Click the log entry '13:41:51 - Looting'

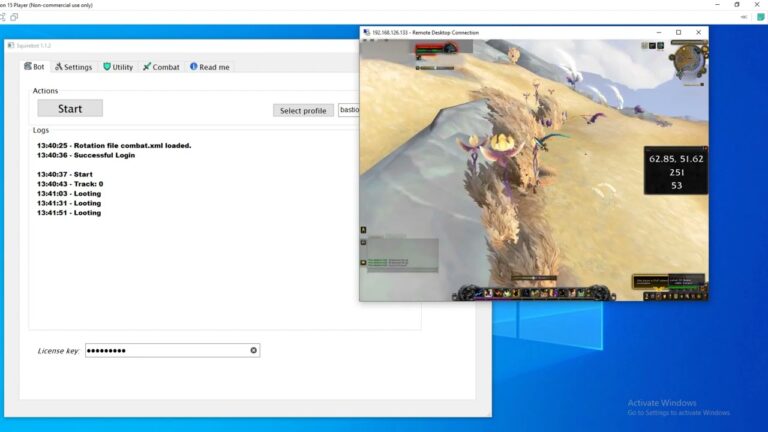click(x=69, y=213)
